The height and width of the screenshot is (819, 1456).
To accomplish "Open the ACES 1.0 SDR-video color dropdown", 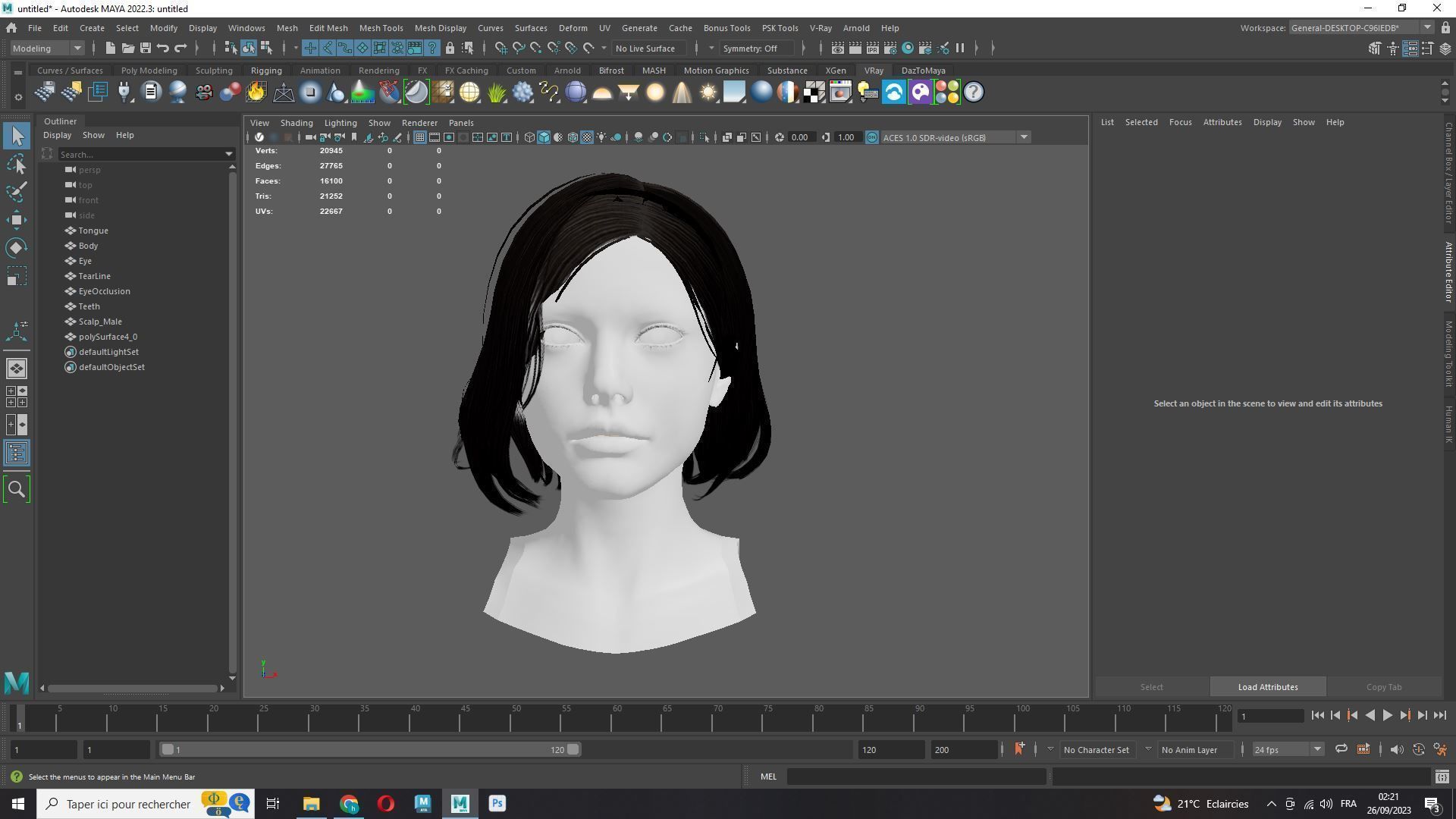I will 955,137.
